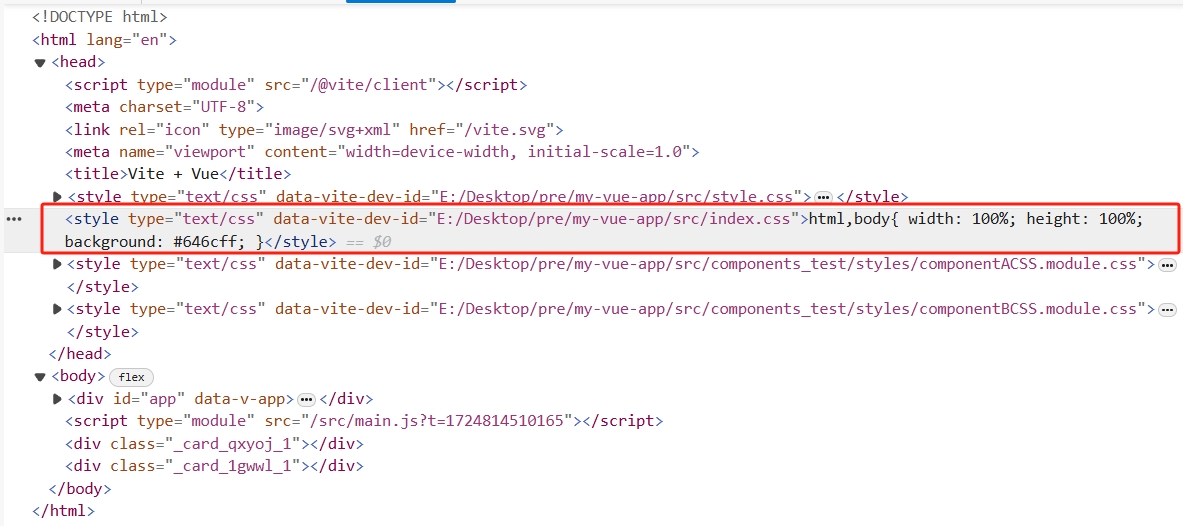Expand the div with id app
The width and height of the screenshot is (1183, 526).
(x=57, y=399)
